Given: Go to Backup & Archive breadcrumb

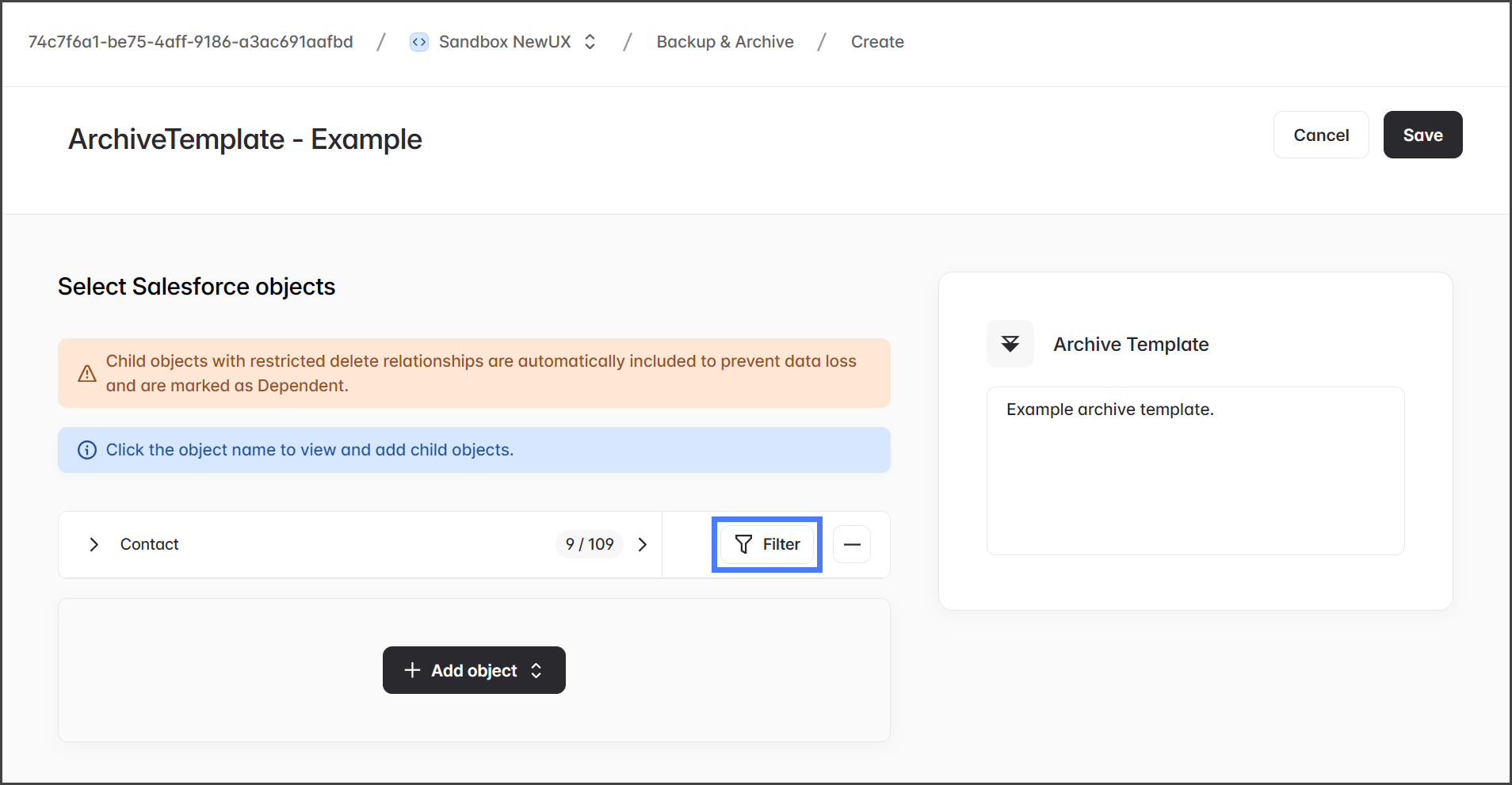Looking at the screenshot, I should point(724,42).
